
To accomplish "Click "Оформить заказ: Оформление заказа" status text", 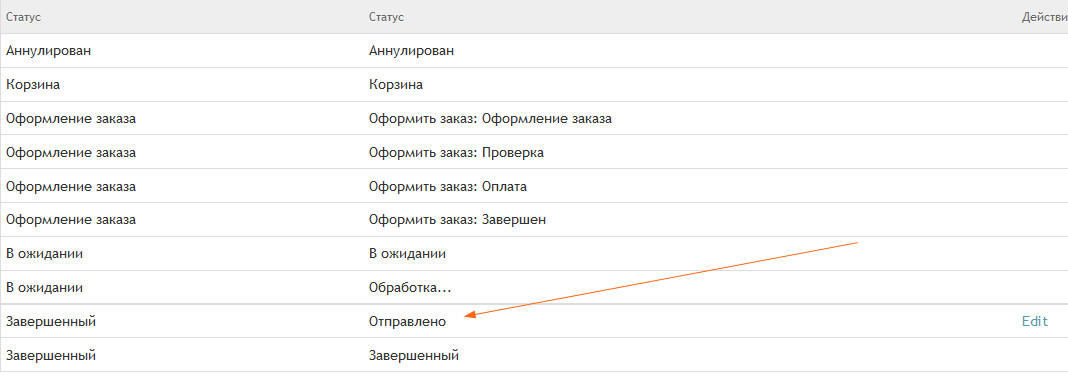I will (x=490, y=119).
